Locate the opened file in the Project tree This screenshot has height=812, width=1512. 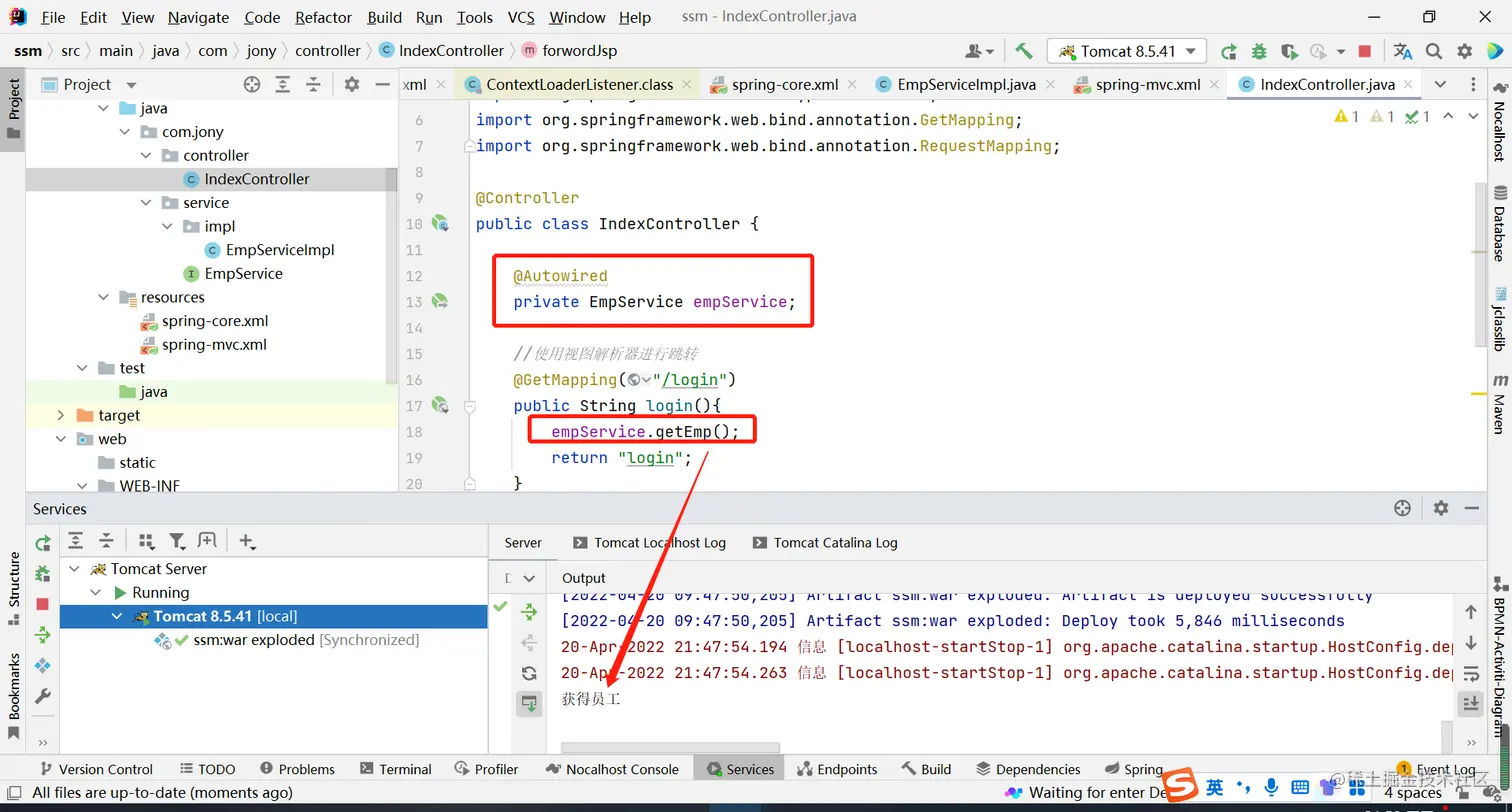click(x=252, y=85)
